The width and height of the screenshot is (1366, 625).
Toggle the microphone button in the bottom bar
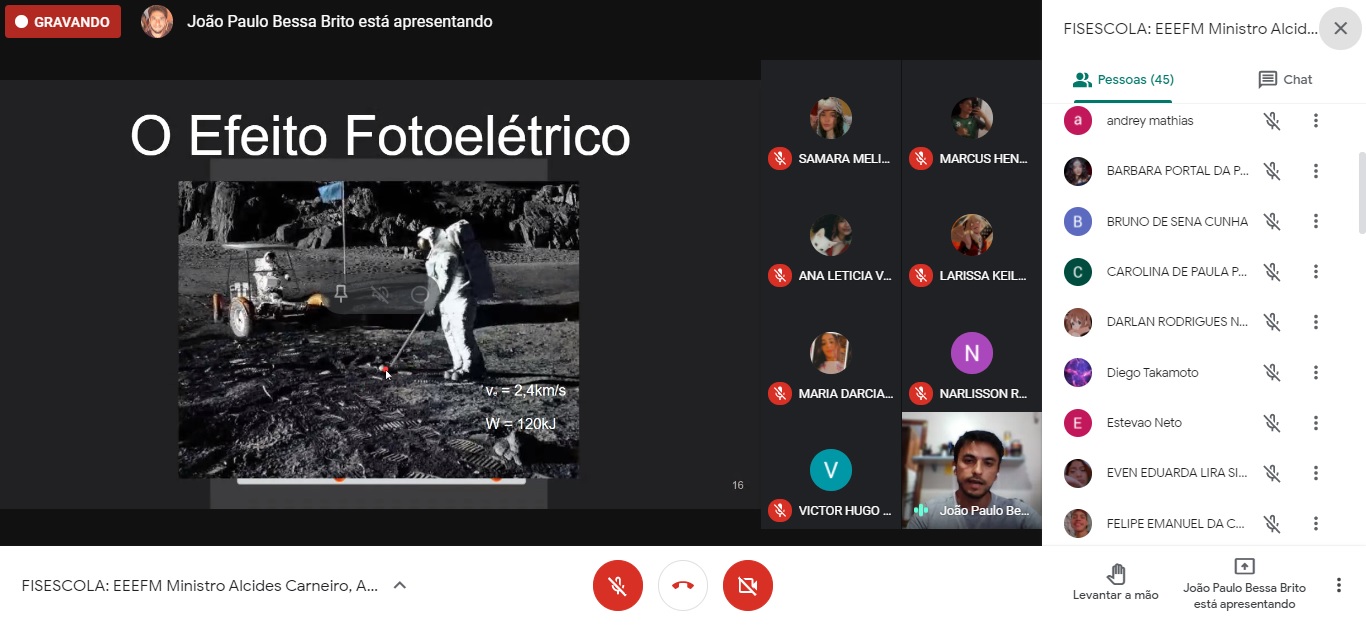(x=618, y=586)
